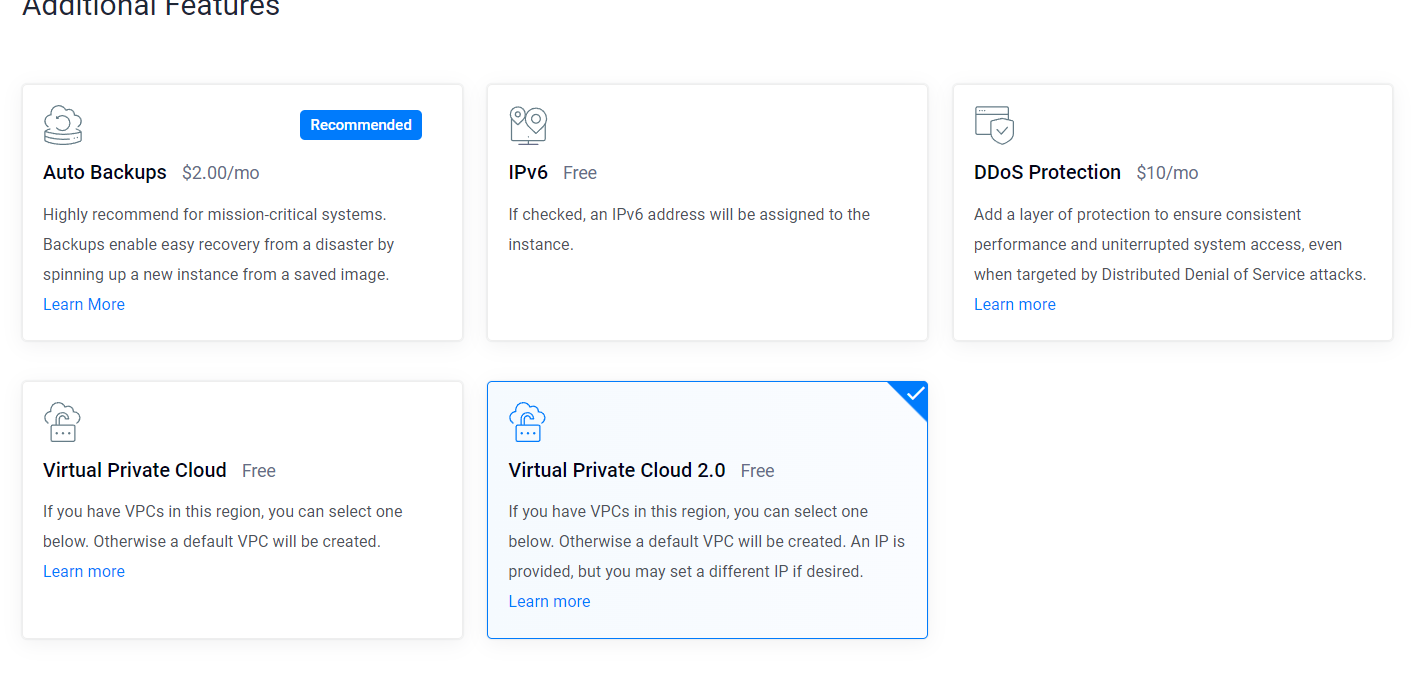Click the blue checkmark corner on VPC 2.0
The width and height of the screenshot is (1416, 673).
[912, 396]
